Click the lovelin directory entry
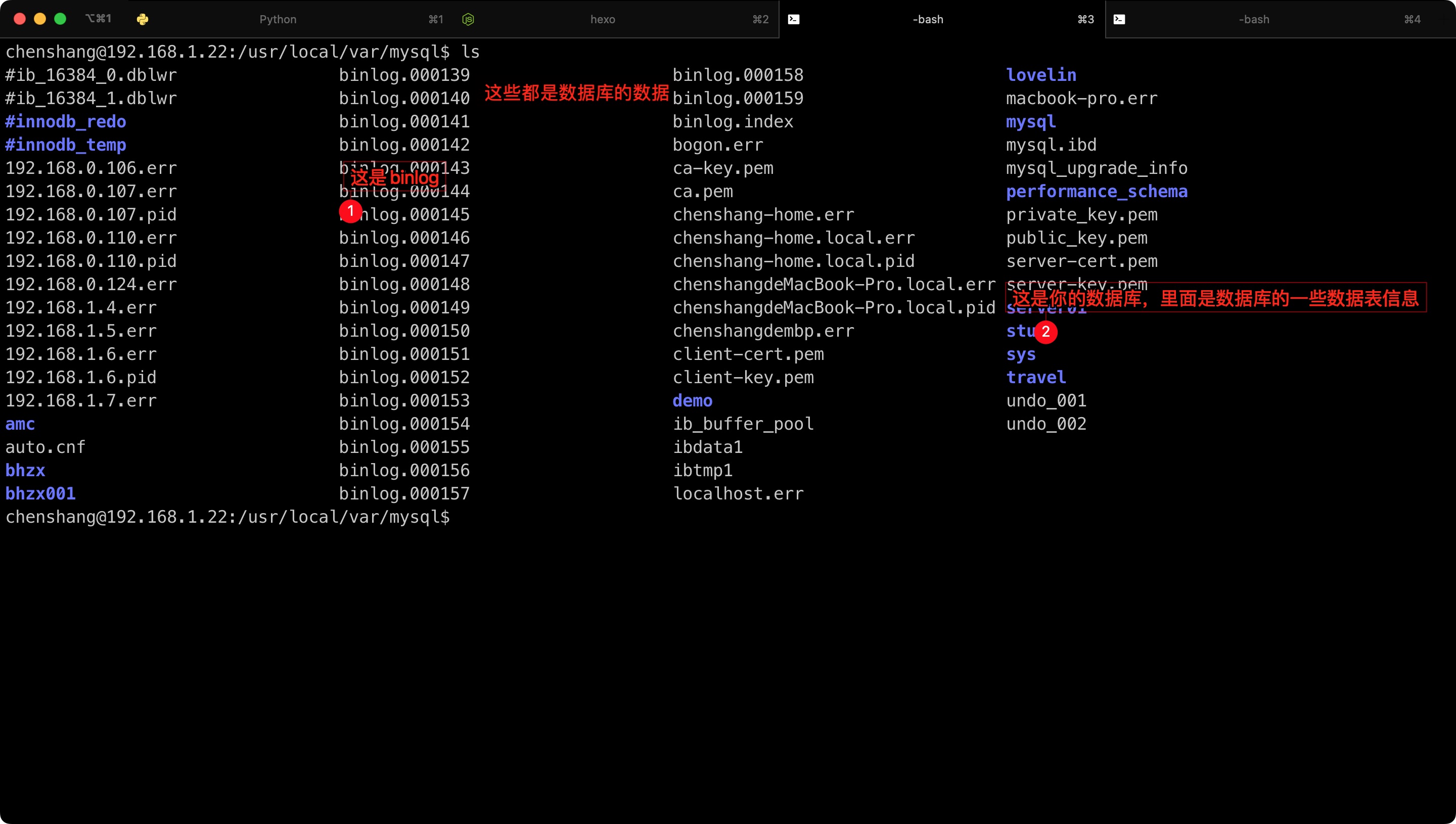The image size is (1456, 824). pos(1040,75)
